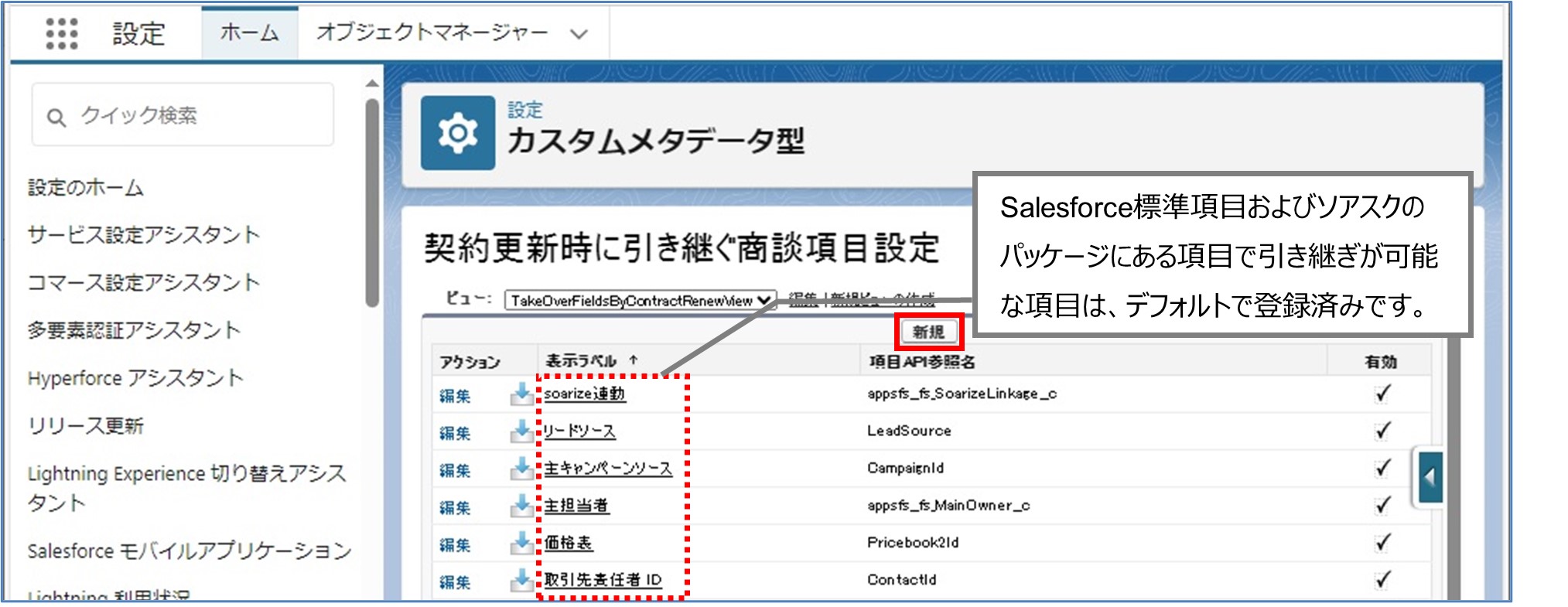Image resolution: width=1568 pixels, height=607 pixels.
Task: Click the magnifier icon in Quick Find
Action: pos(56,118)
